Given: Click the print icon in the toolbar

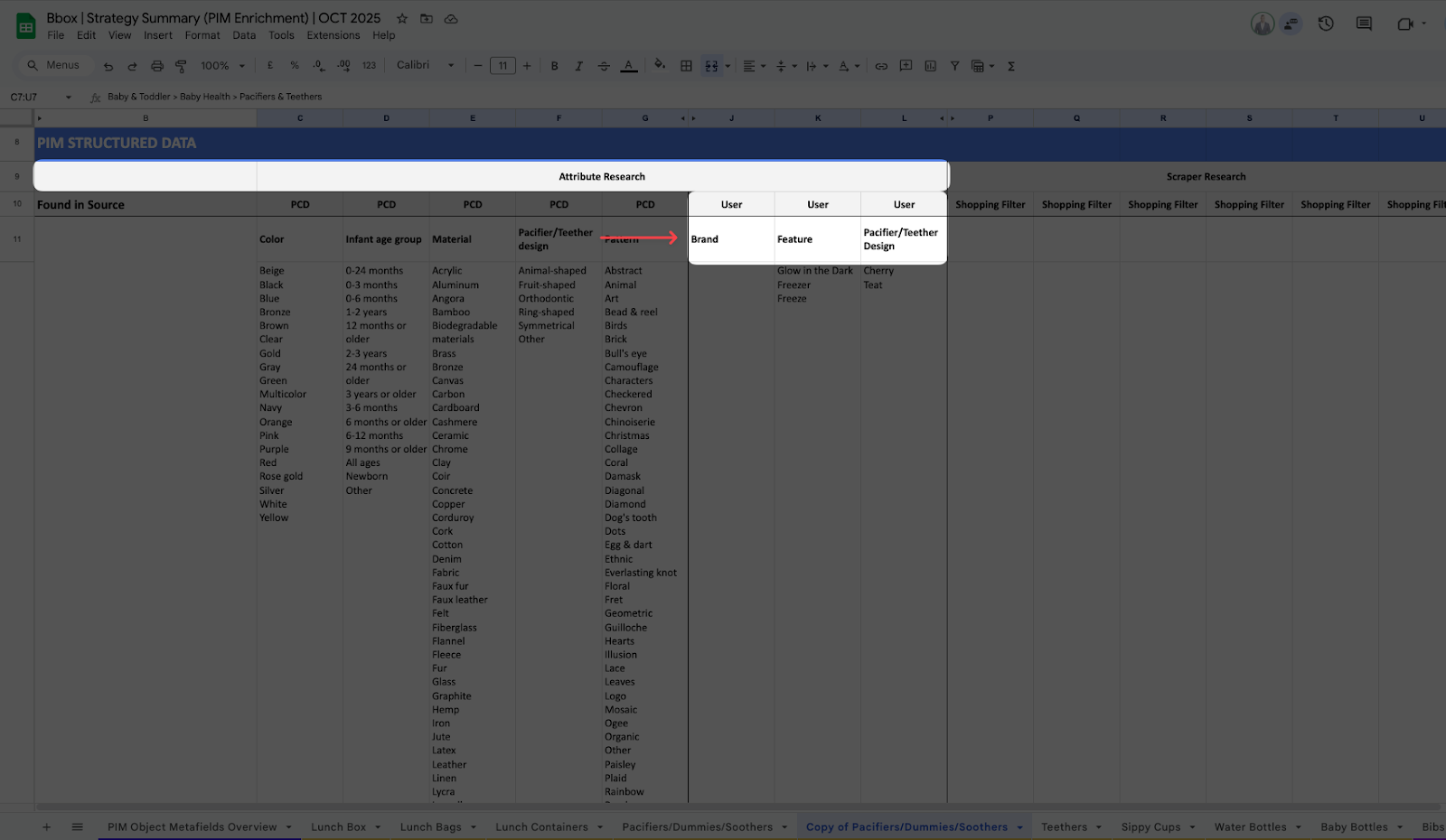Looking at the screenshot, I should pyautogui.click(x=157, y=66).
